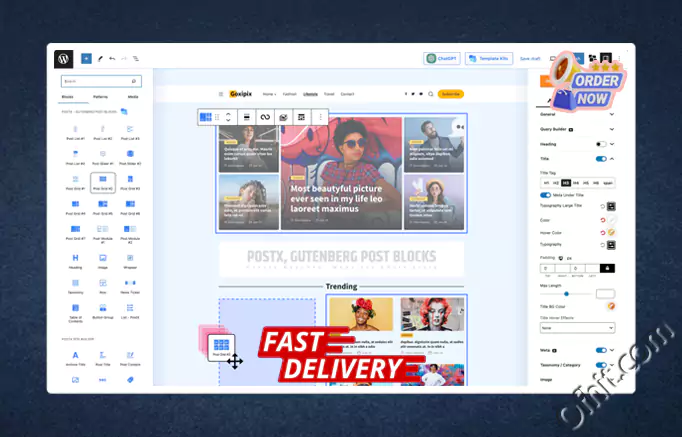Click the Template Kits button

(x=490, y=59)
